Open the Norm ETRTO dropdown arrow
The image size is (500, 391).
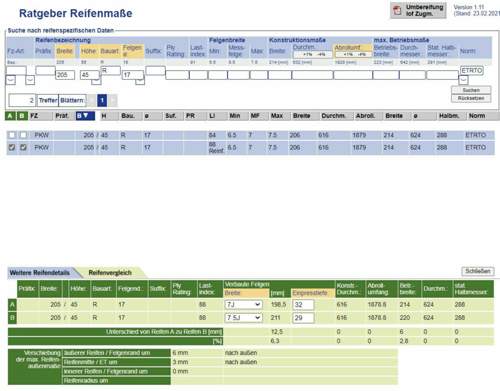(463, 80)
